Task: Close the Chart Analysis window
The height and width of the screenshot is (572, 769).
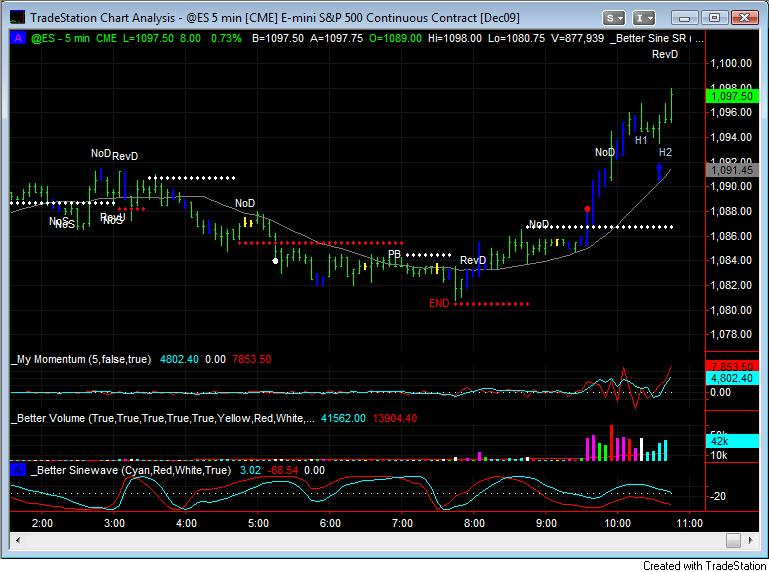Action: [x=744, y=18]
